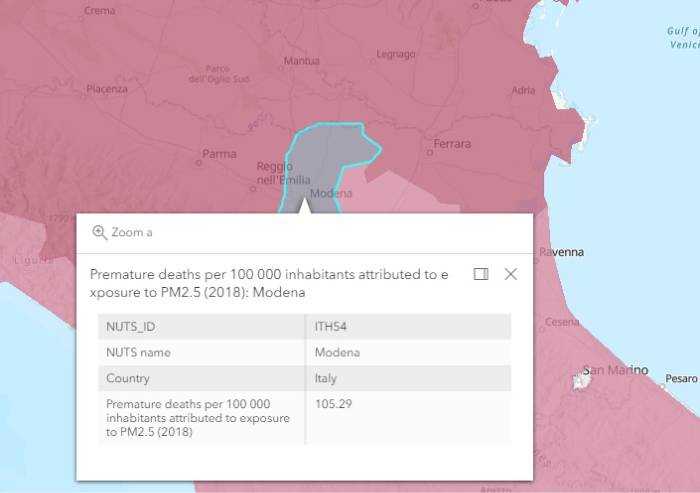Click the Parma city label on map
This screenshot has width=700, height=493.
[x=219, y=154]
